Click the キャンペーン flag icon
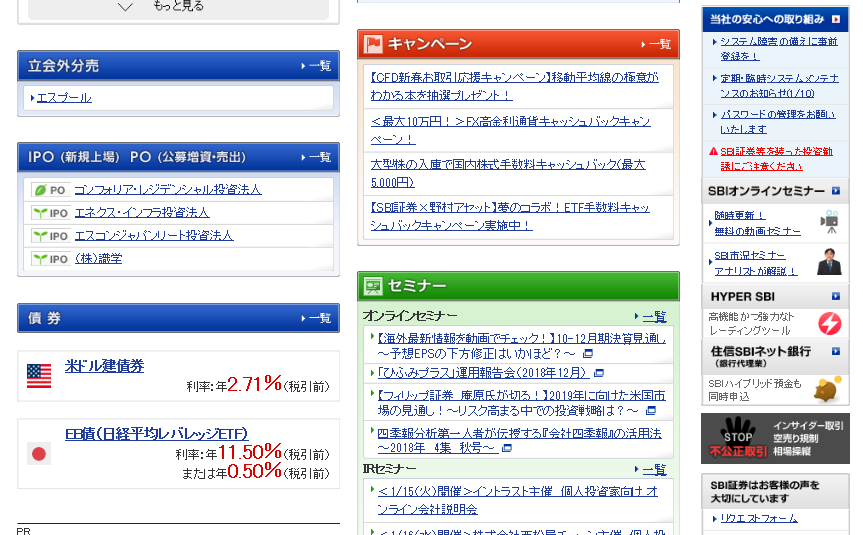 point(373,44)
